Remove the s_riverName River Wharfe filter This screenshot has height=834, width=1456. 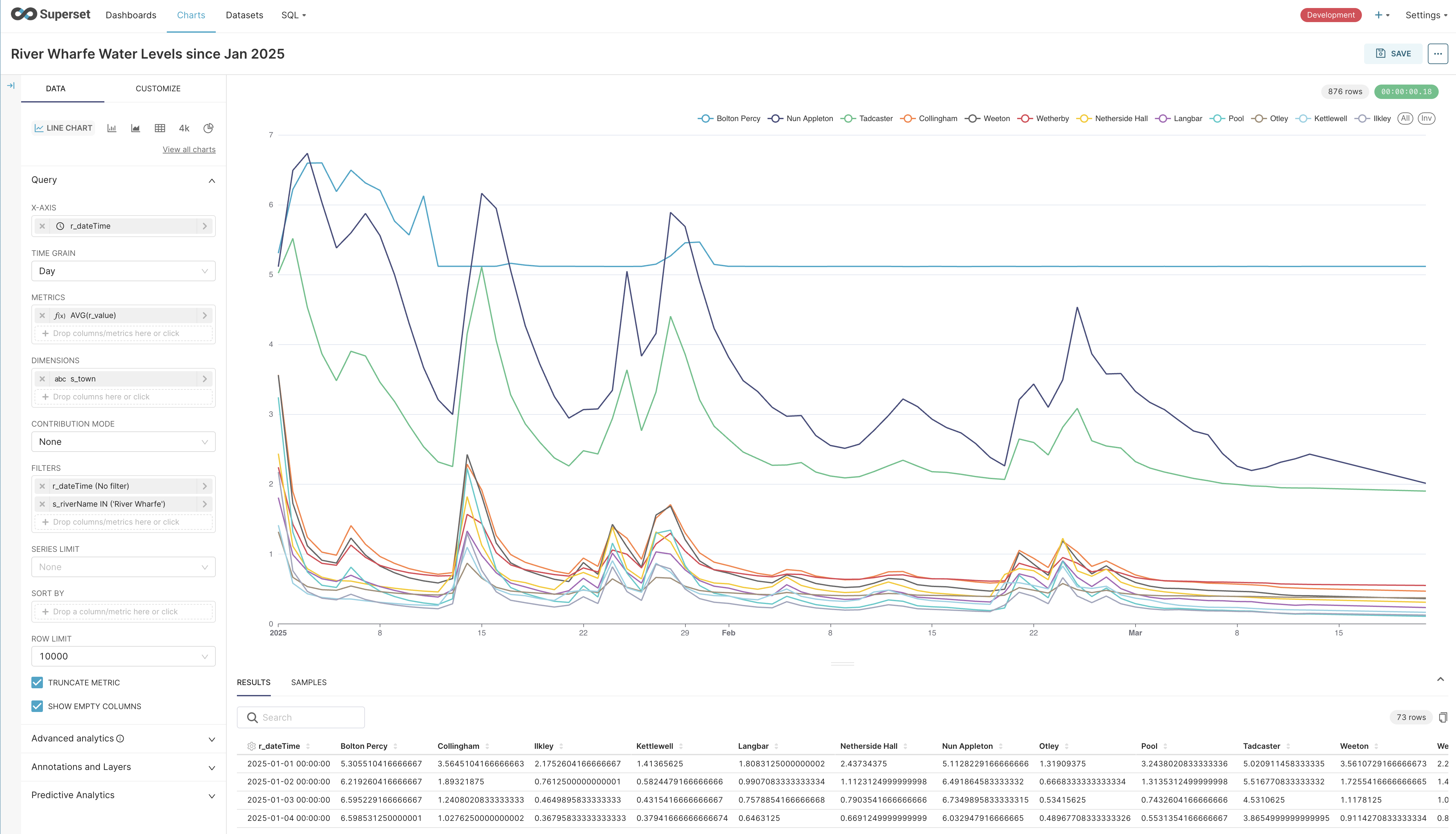pos(42,504)
